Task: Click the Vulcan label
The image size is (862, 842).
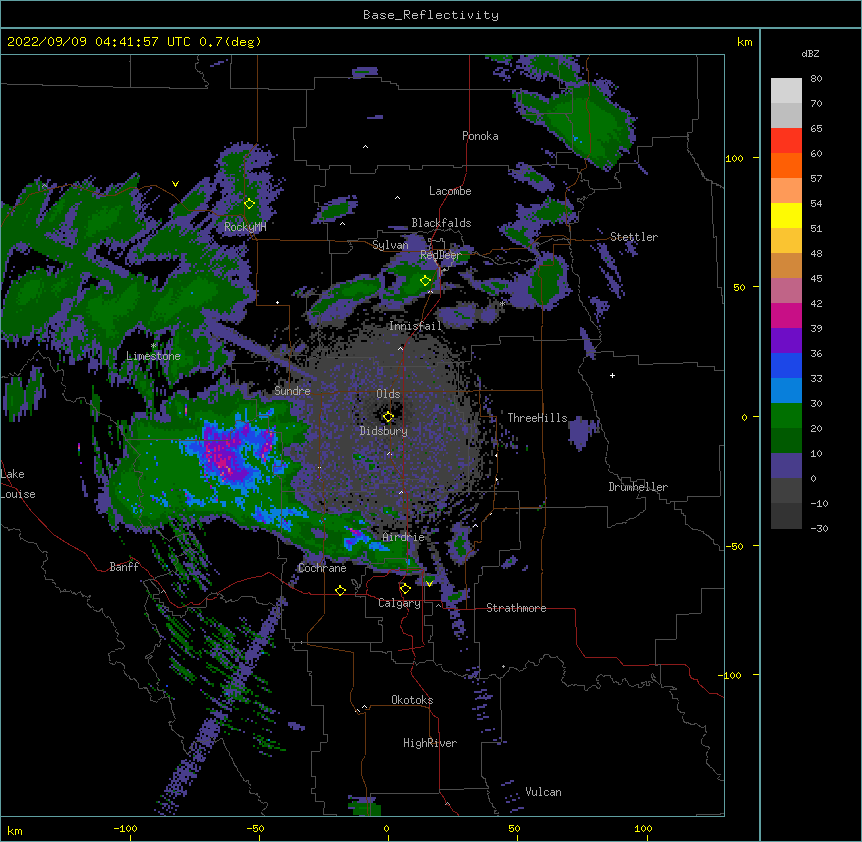Action: 543,792
